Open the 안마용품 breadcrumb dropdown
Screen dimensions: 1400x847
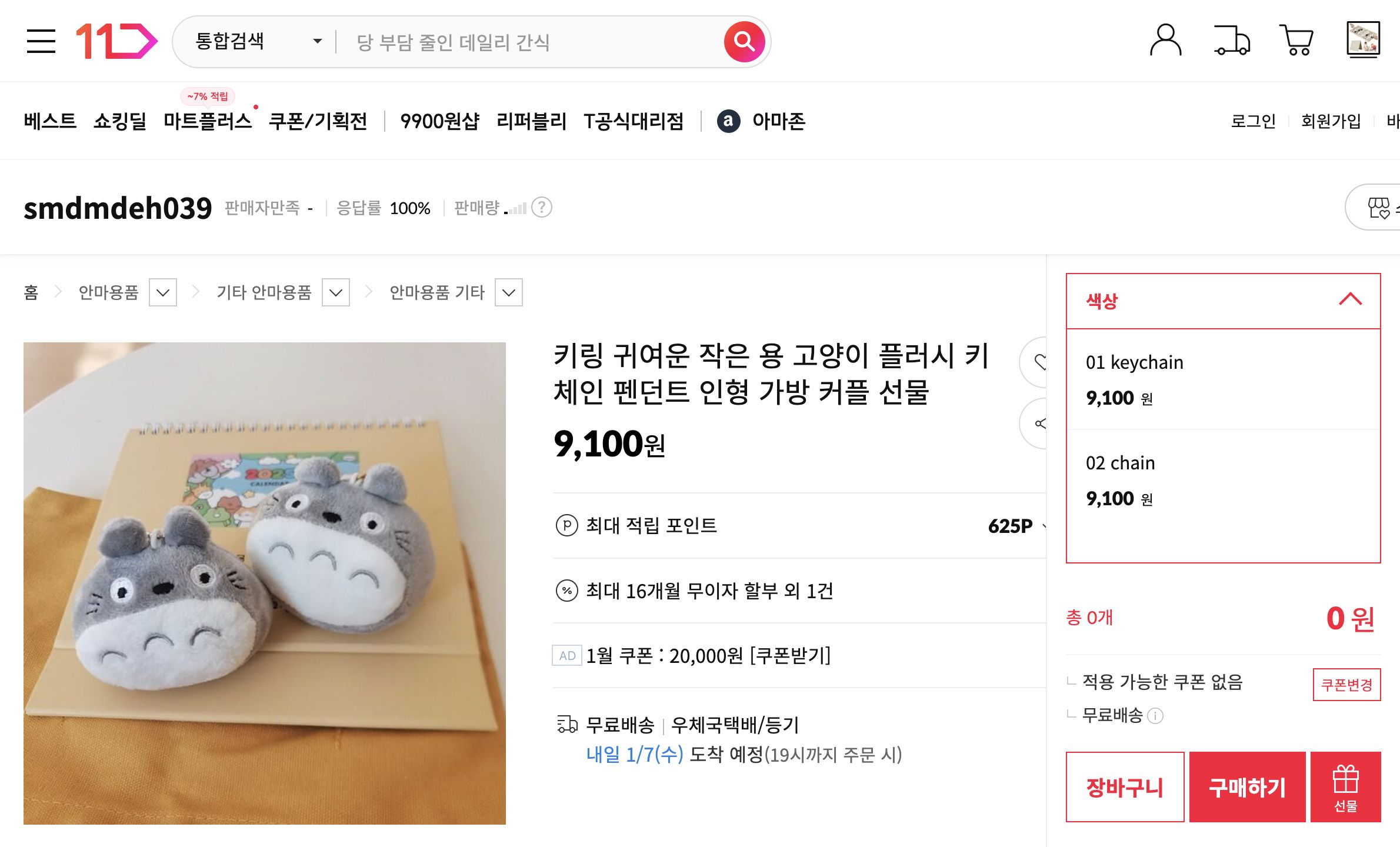click(x=164, y=292)
